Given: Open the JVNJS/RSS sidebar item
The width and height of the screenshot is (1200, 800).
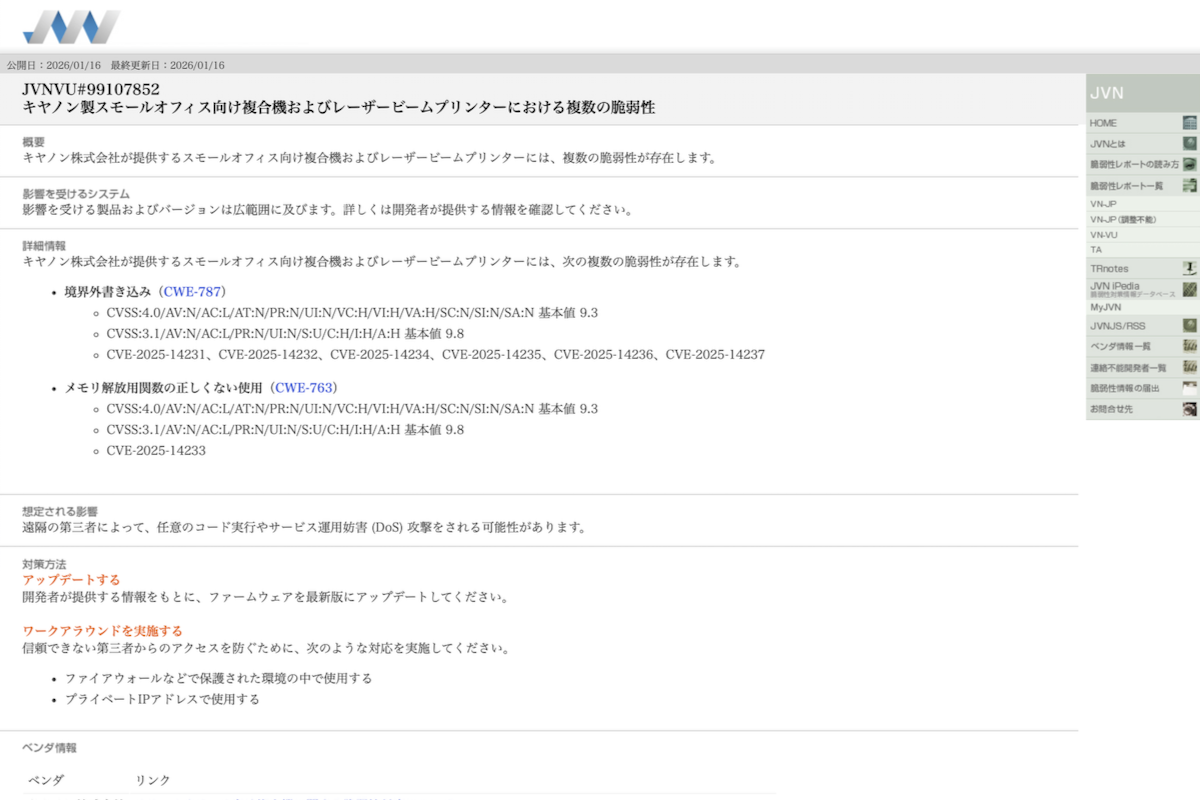Looking at the screenshot, I should click(x=1143, y=325).
